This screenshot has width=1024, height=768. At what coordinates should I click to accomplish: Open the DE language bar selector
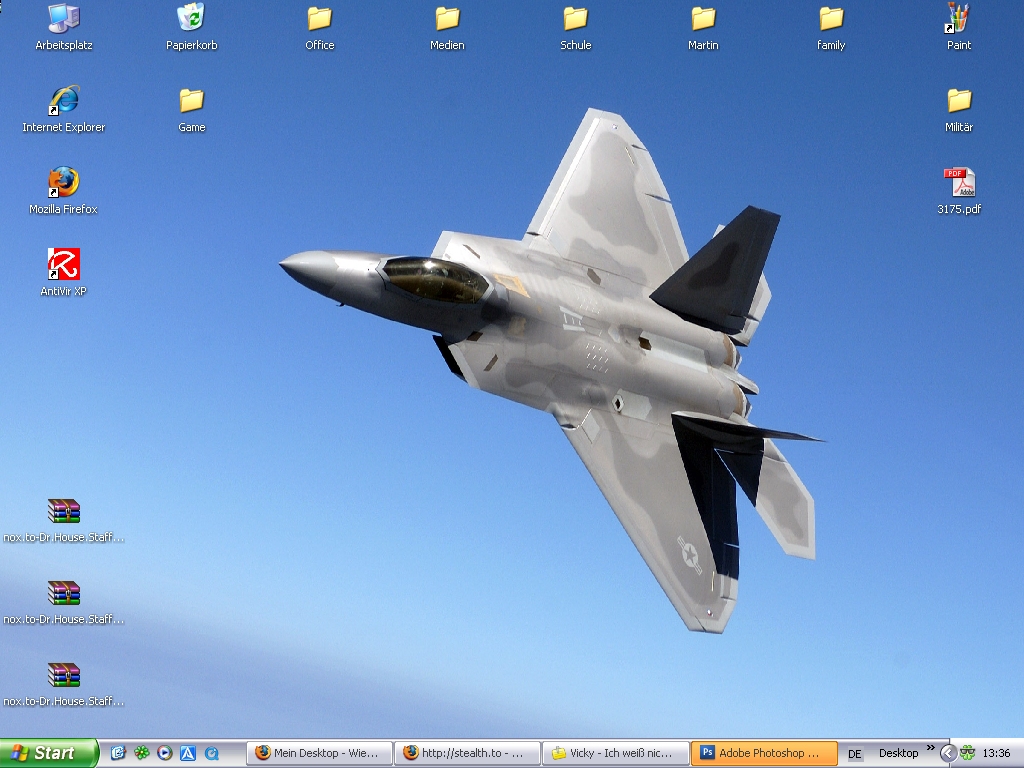pyautogui.click(x=855, y=754)
